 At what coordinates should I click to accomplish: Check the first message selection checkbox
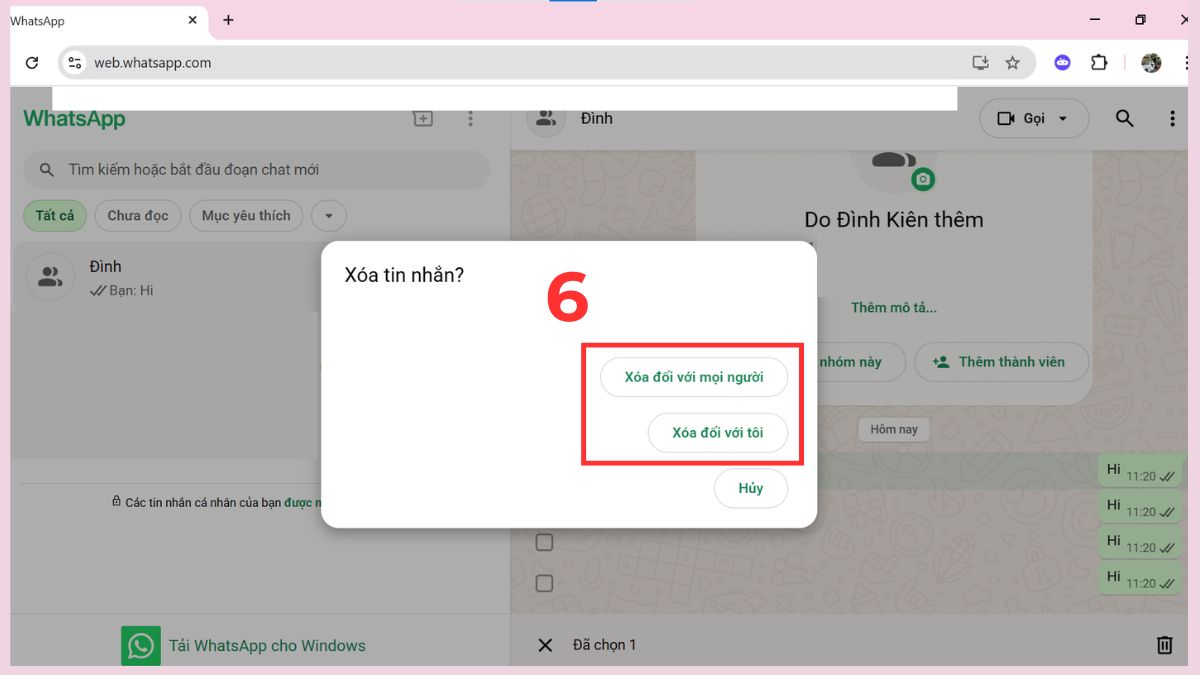pos(544,541)
